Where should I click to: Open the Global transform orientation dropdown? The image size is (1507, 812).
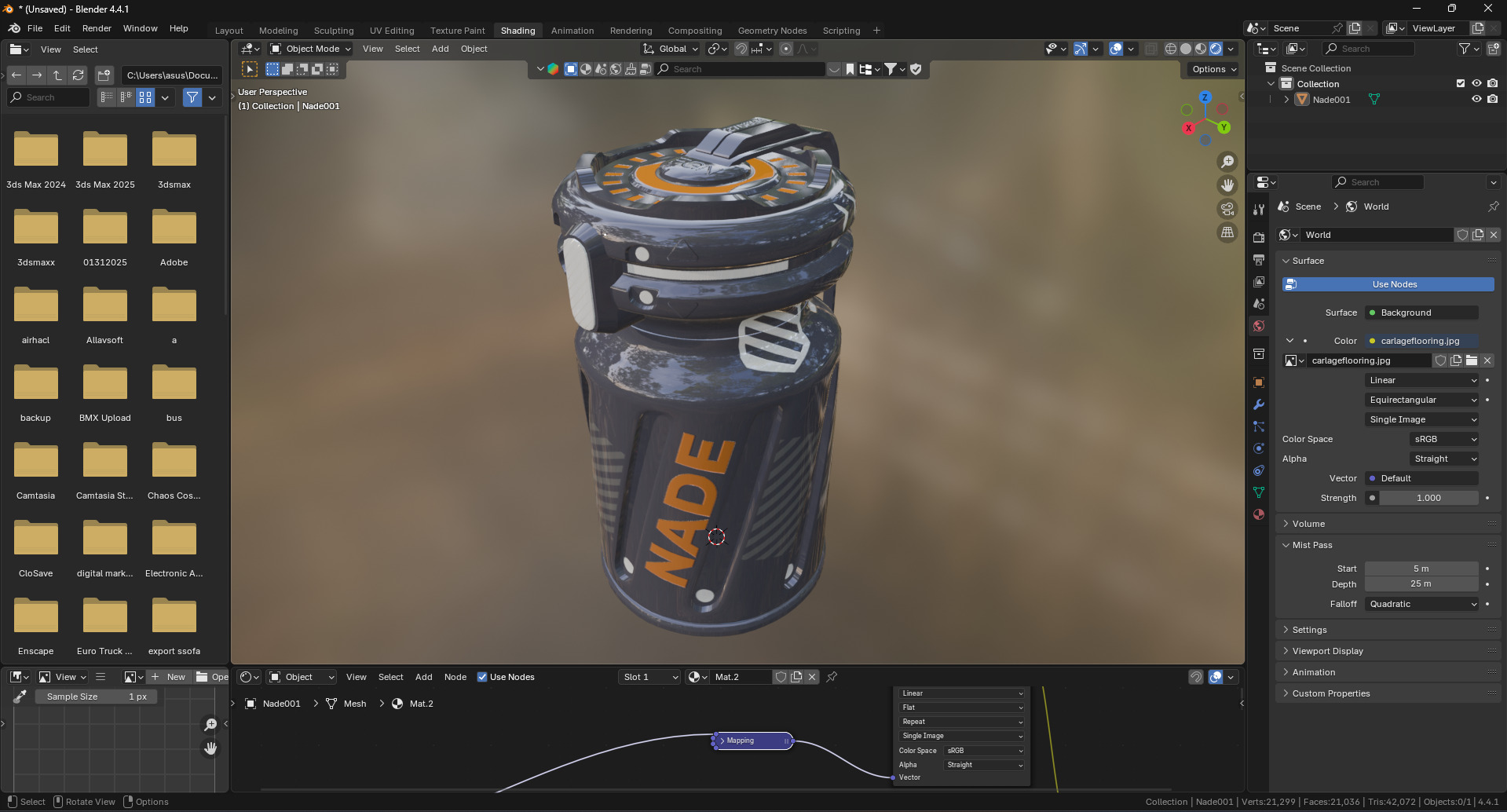[x=671, y=49]
